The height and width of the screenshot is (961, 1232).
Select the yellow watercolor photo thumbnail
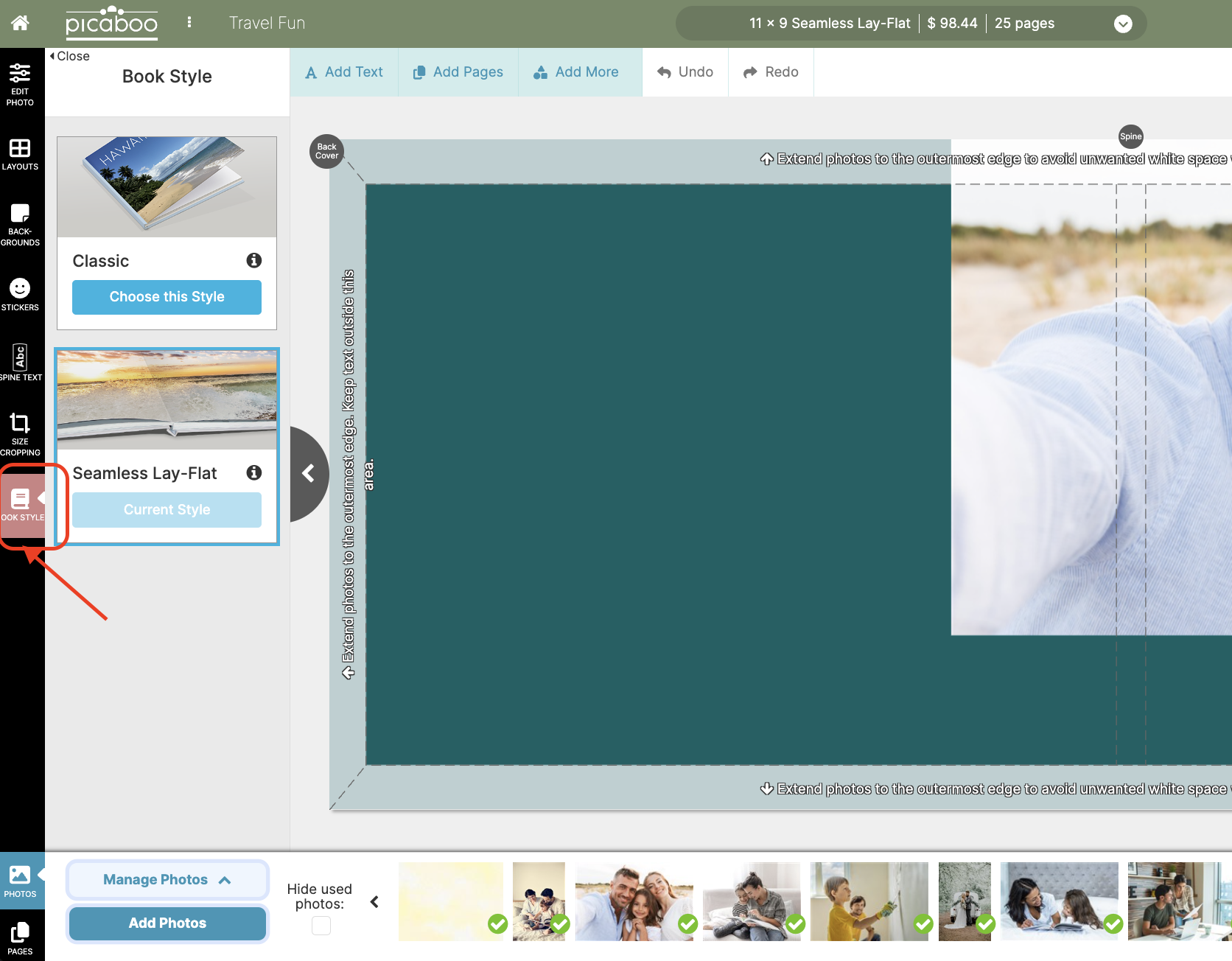coord(451,901)
